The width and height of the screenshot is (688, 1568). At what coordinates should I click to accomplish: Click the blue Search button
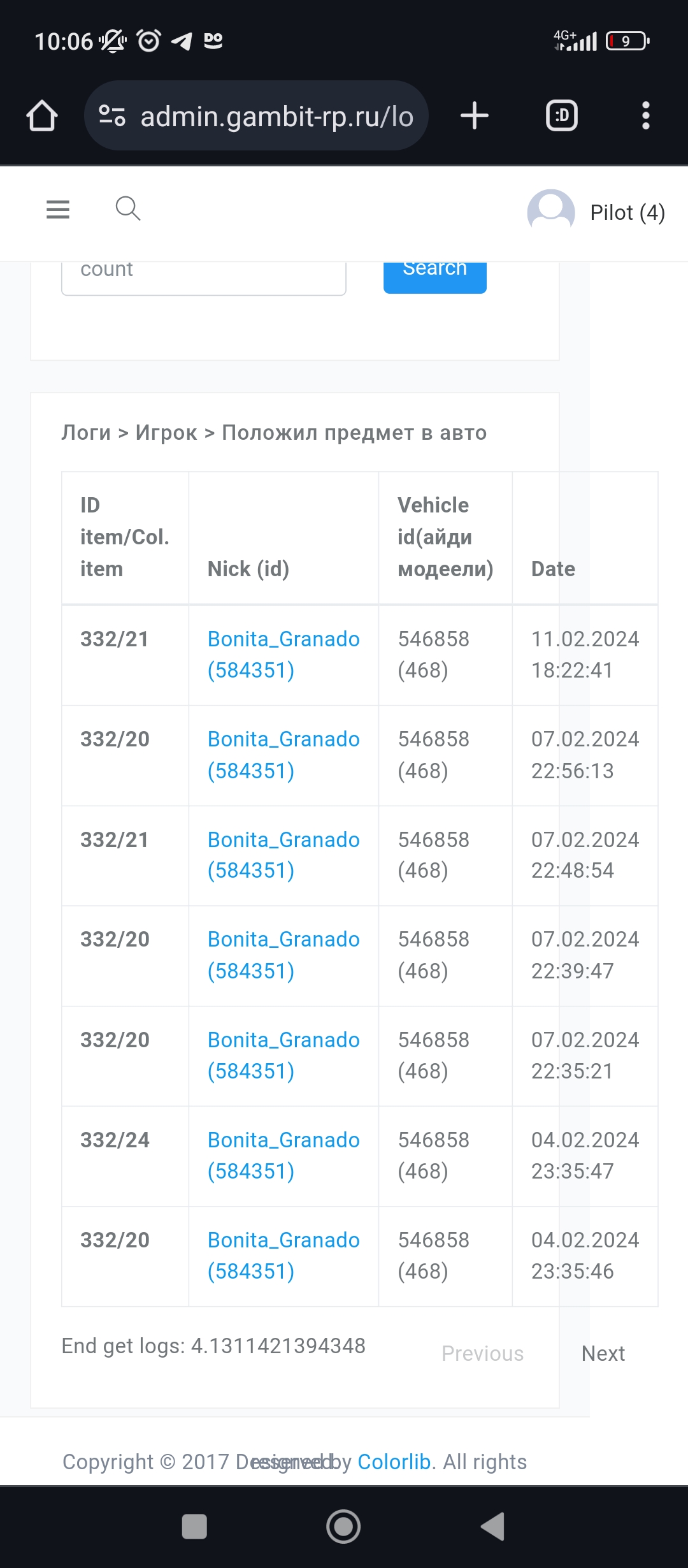tap(434, 273)
